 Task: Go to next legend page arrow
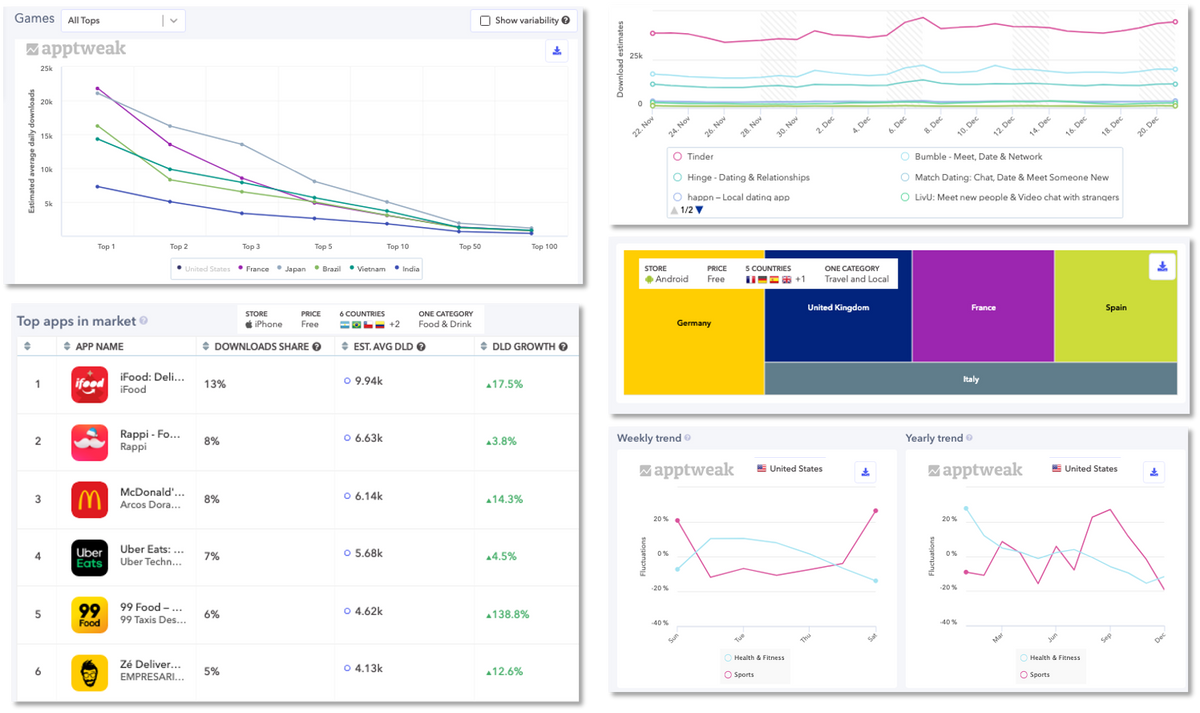pyautogui.click(x=699, y=209)
